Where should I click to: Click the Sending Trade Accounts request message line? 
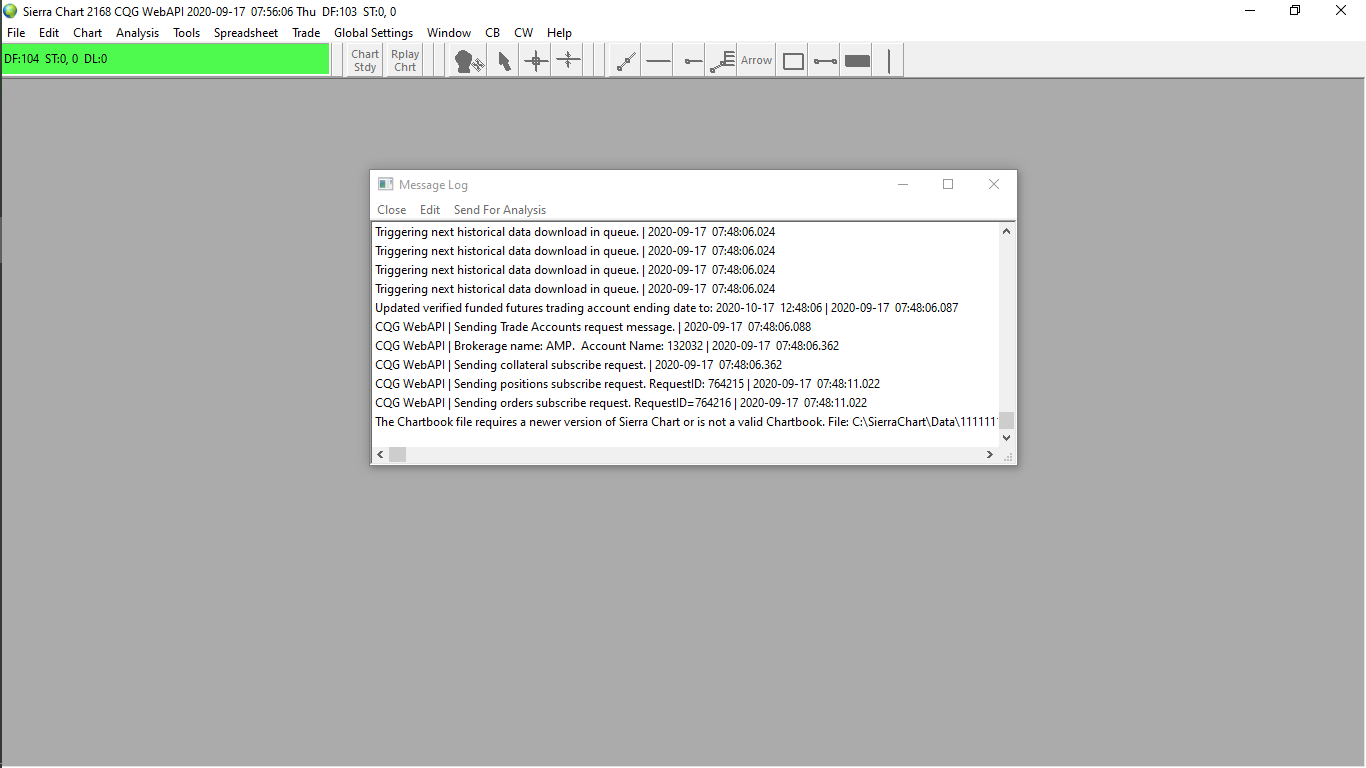(593, 327)
